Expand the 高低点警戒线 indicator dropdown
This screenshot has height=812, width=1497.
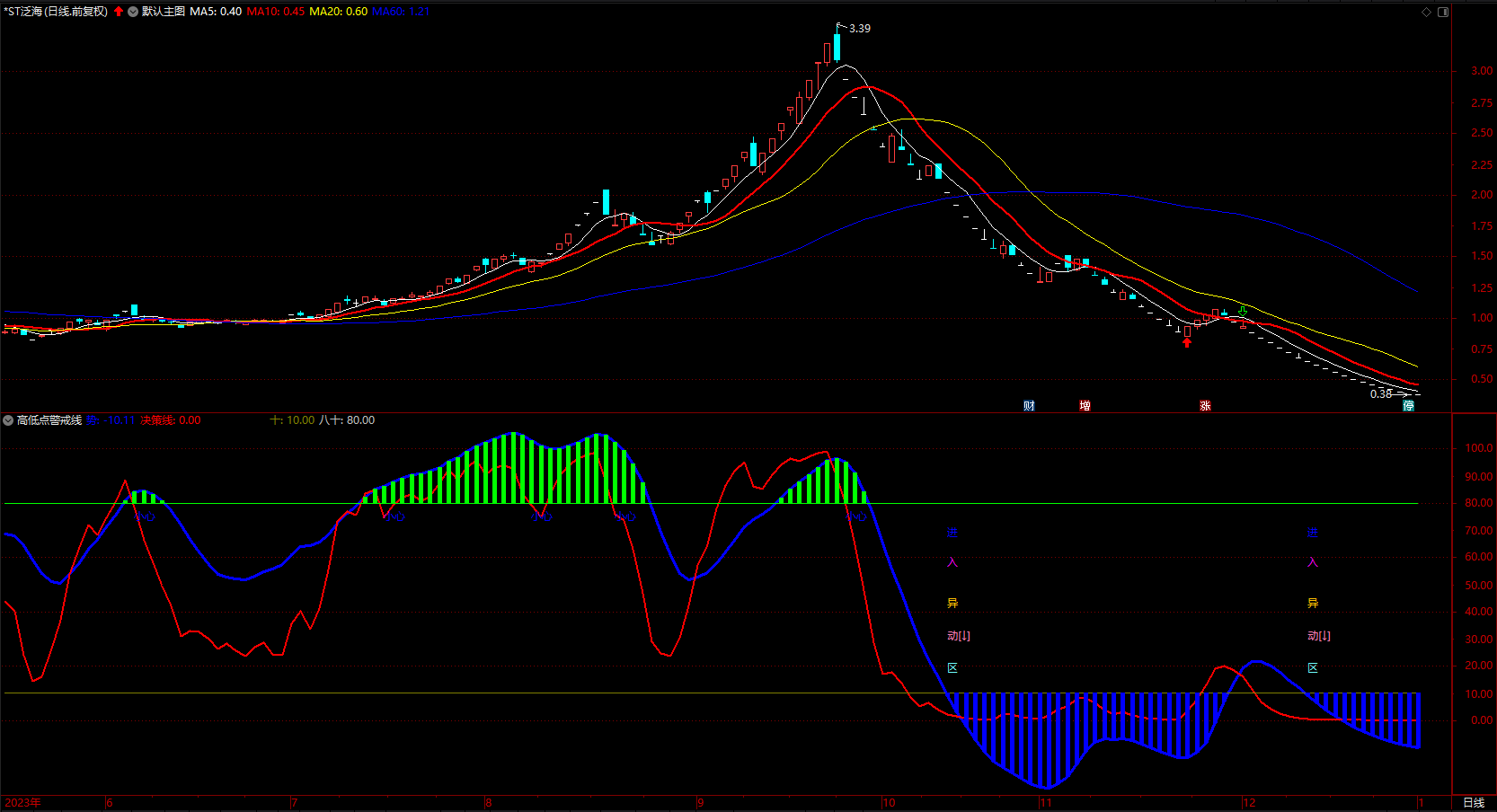tap(8, 420)
